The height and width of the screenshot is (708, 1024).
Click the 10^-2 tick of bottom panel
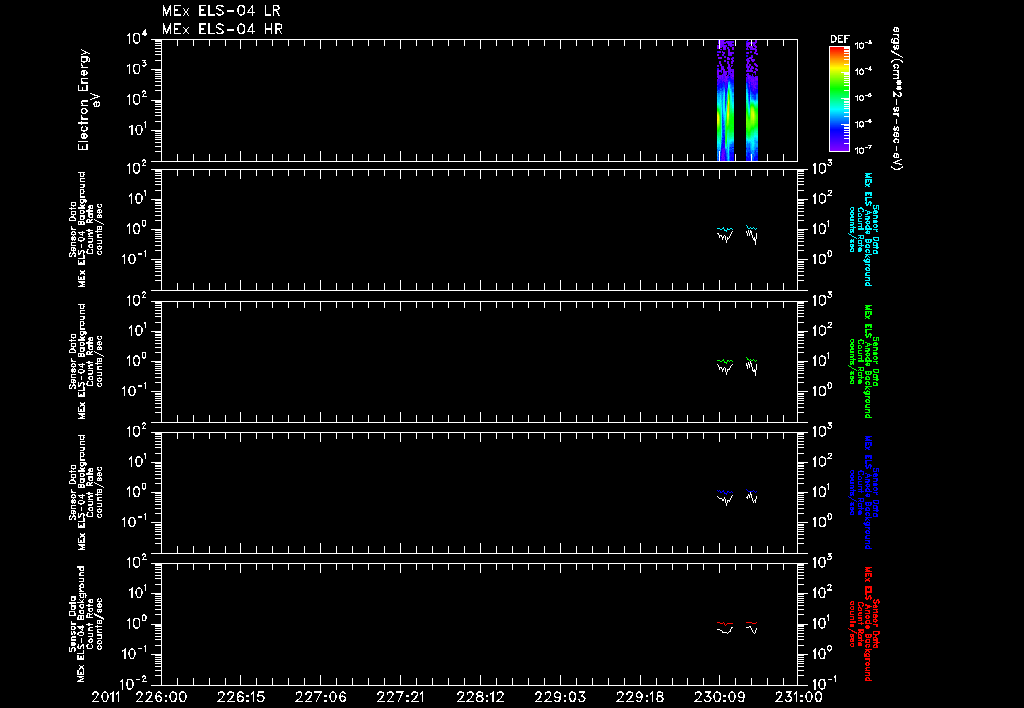click(x=135, y=684)
